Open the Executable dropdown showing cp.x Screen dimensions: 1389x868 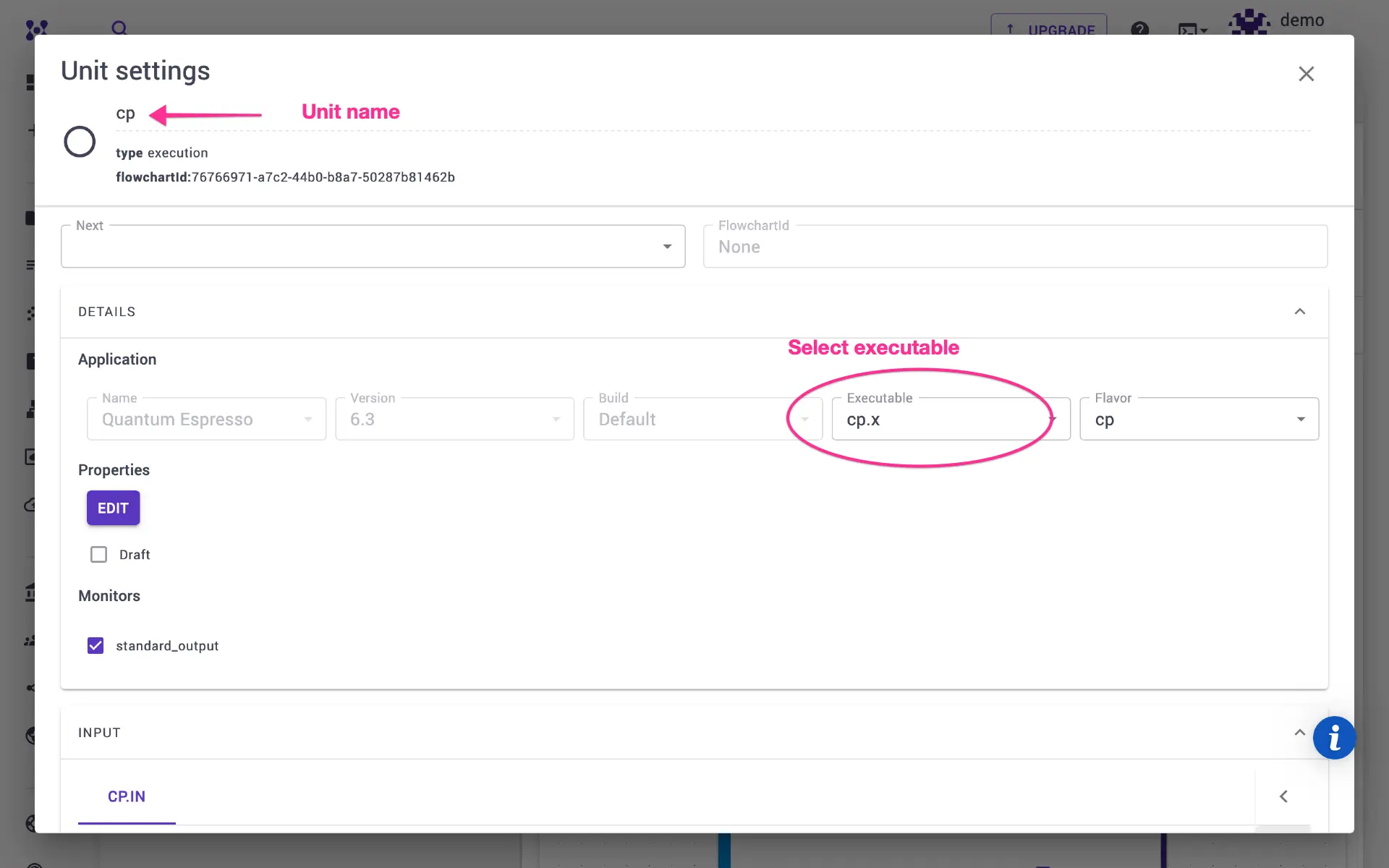pyautogui.click(x=1053, y=419)
